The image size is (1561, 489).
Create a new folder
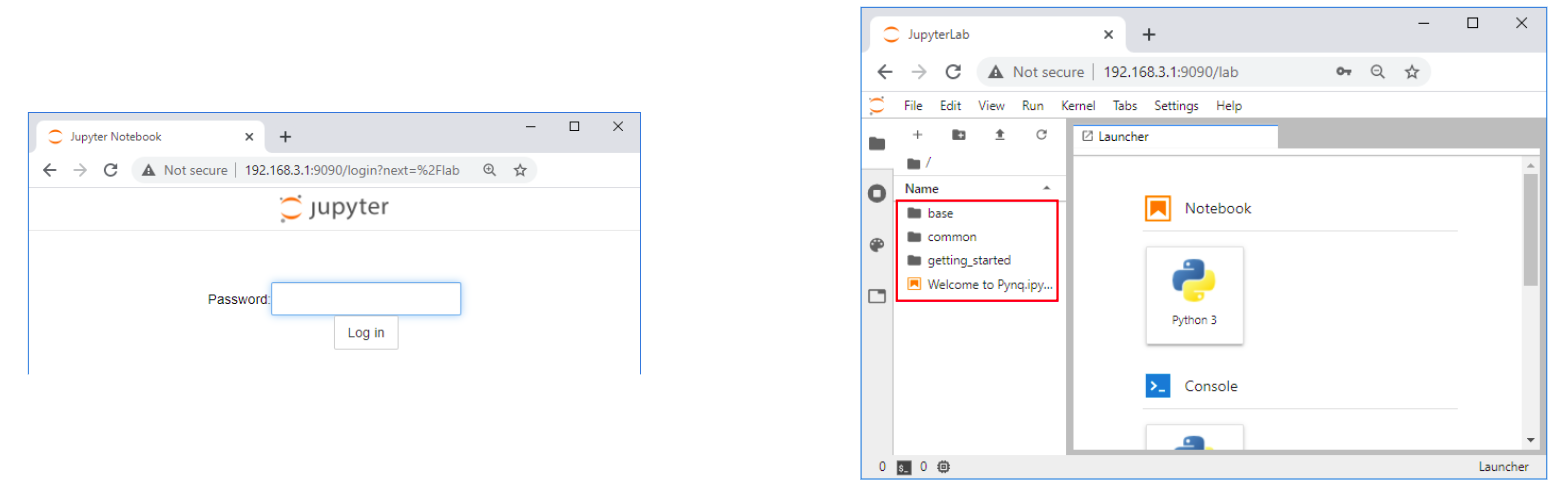pyautogui.click(x=958, y=134)
